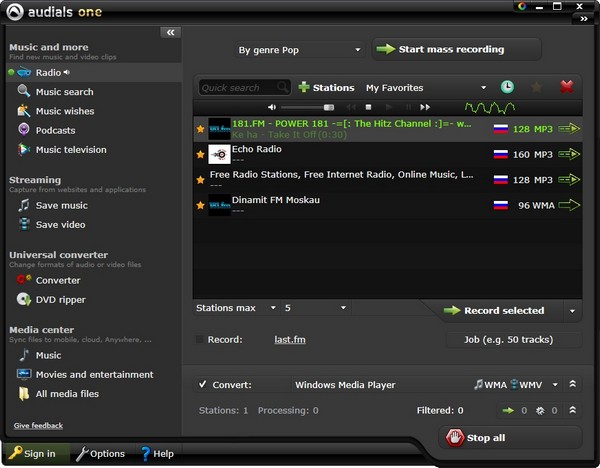The image size is (600, 468).
Task: Start mass recording
Action: point(457,49)
